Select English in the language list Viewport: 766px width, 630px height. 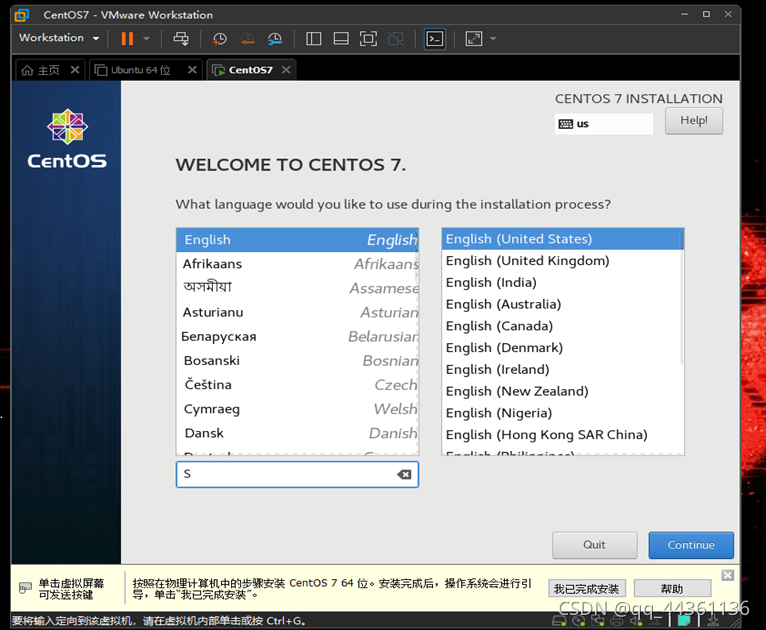tap(297, 240)
